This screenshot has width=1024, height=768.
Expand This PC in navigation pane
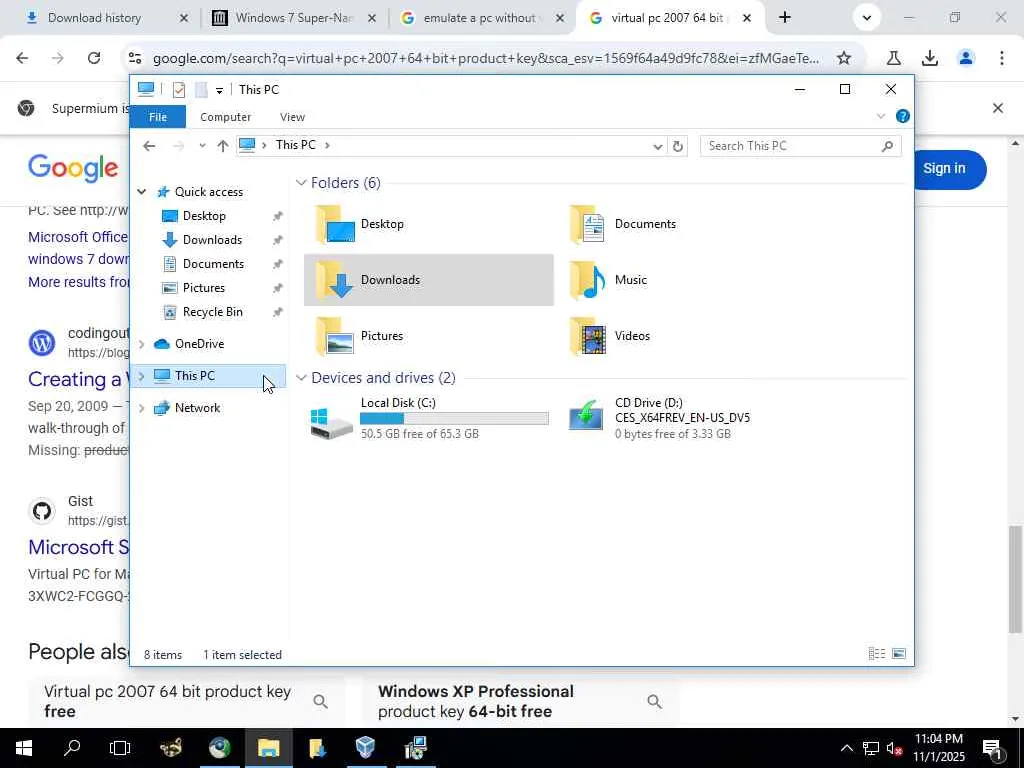point(142,376)
